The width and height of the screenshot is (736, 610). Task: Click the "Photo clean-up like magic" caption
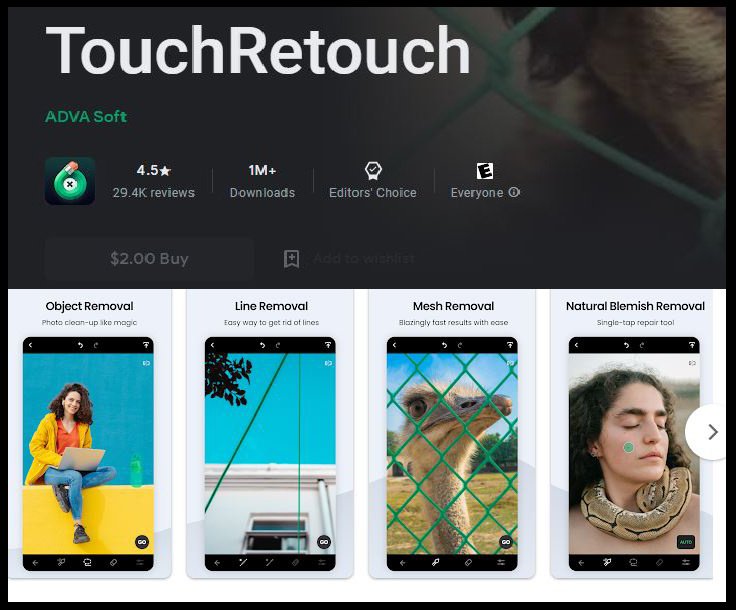[x=89, y=322]
